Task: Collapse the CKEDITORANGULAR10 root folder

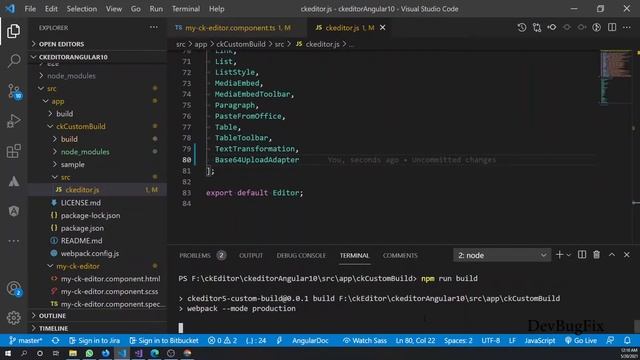Action: coord(73,57)
